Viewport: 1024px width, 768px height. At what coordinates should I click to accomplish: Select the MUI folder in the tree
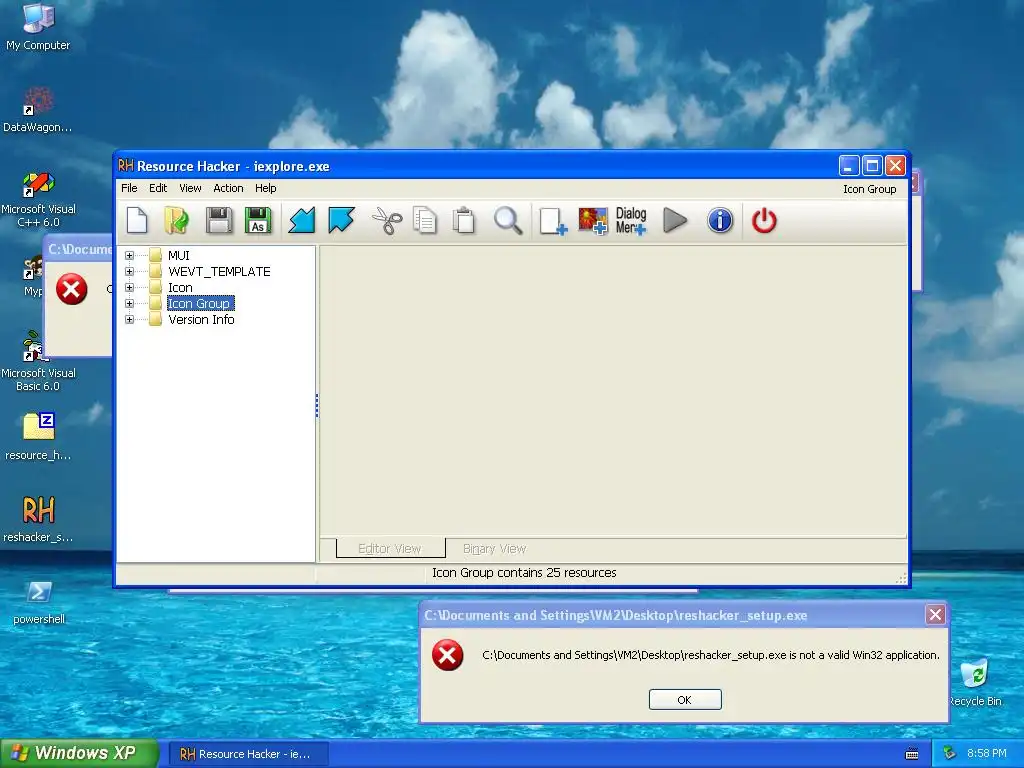pos(178,255)
